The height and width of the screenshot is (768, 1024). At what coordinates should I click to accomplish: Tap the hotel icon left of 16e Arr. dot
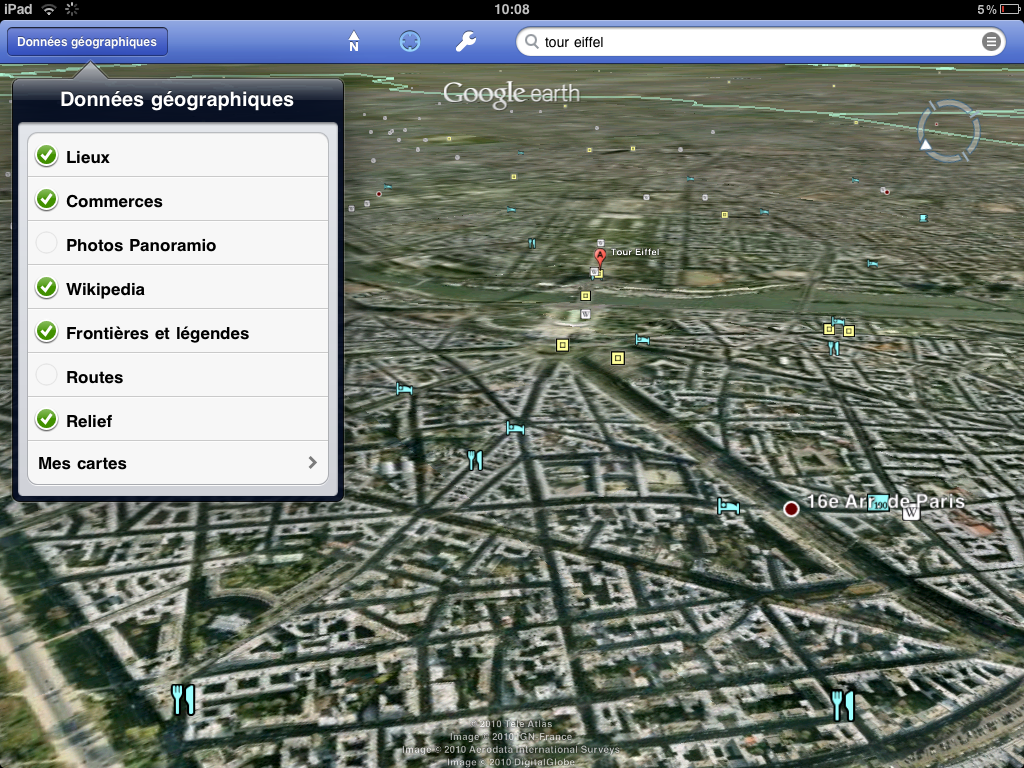point(728,506)
